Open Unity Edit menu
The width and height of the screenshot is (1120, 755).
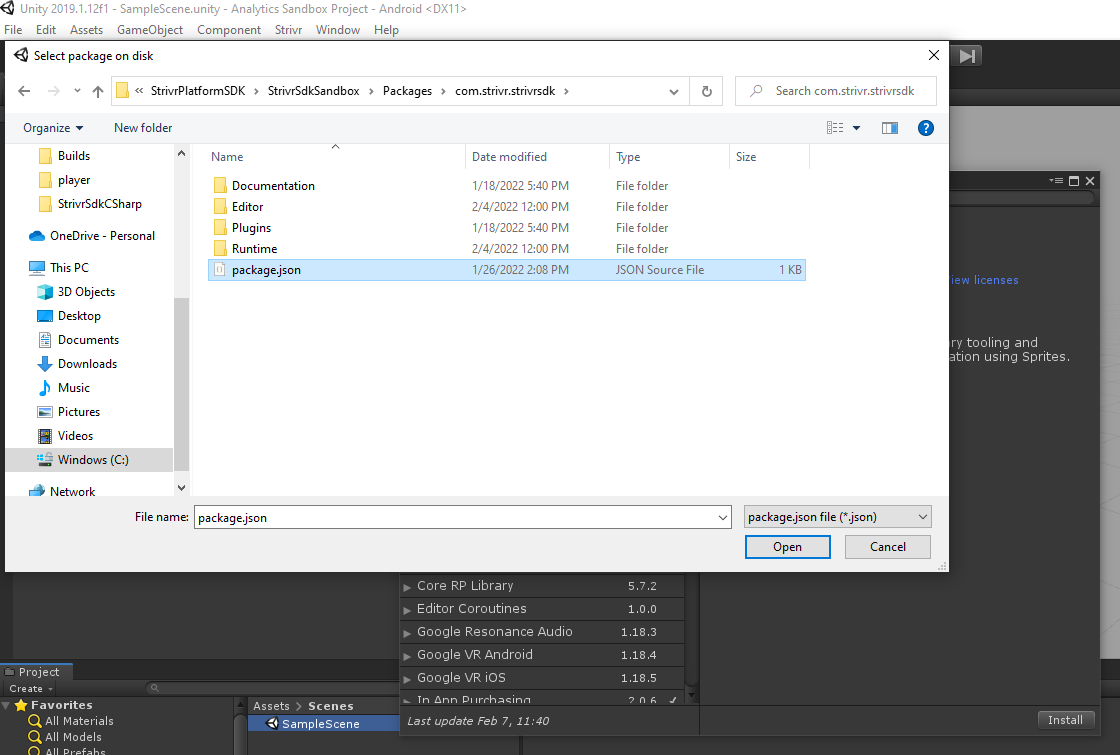pyautogui.click(x=46, y=30)
